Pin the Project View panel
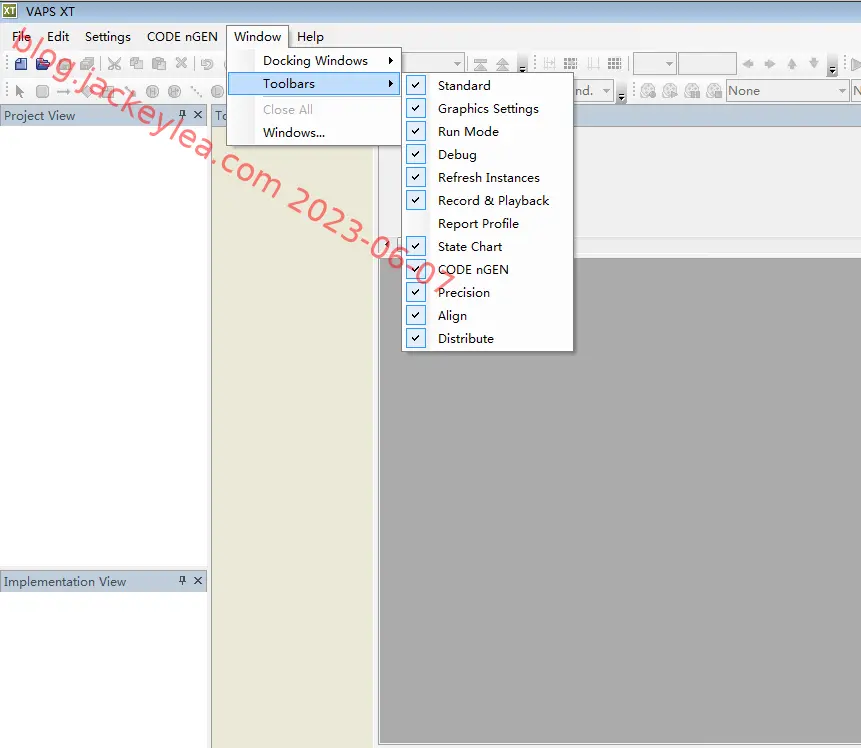Screen dimensions: 861x748 (182, 115)
